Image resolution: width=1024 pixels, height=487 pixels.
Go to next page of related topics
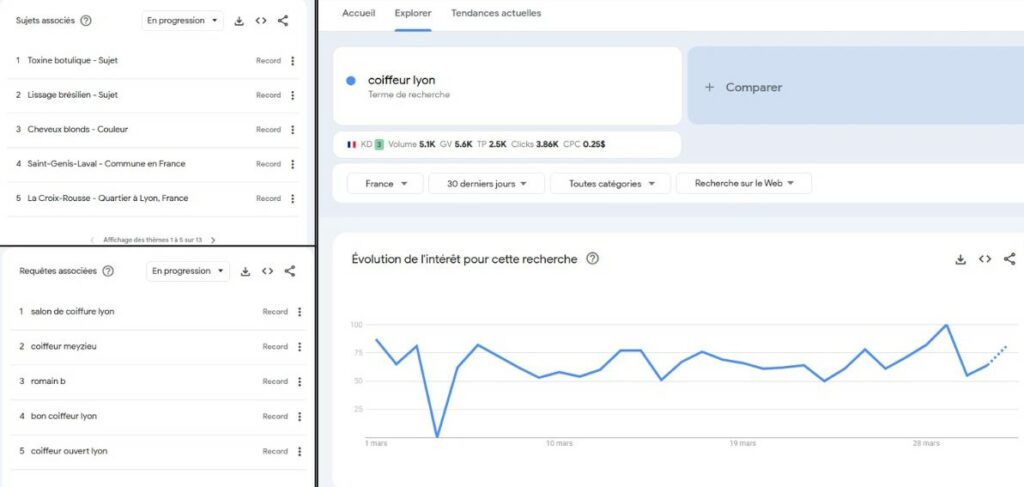click(213, 240)
